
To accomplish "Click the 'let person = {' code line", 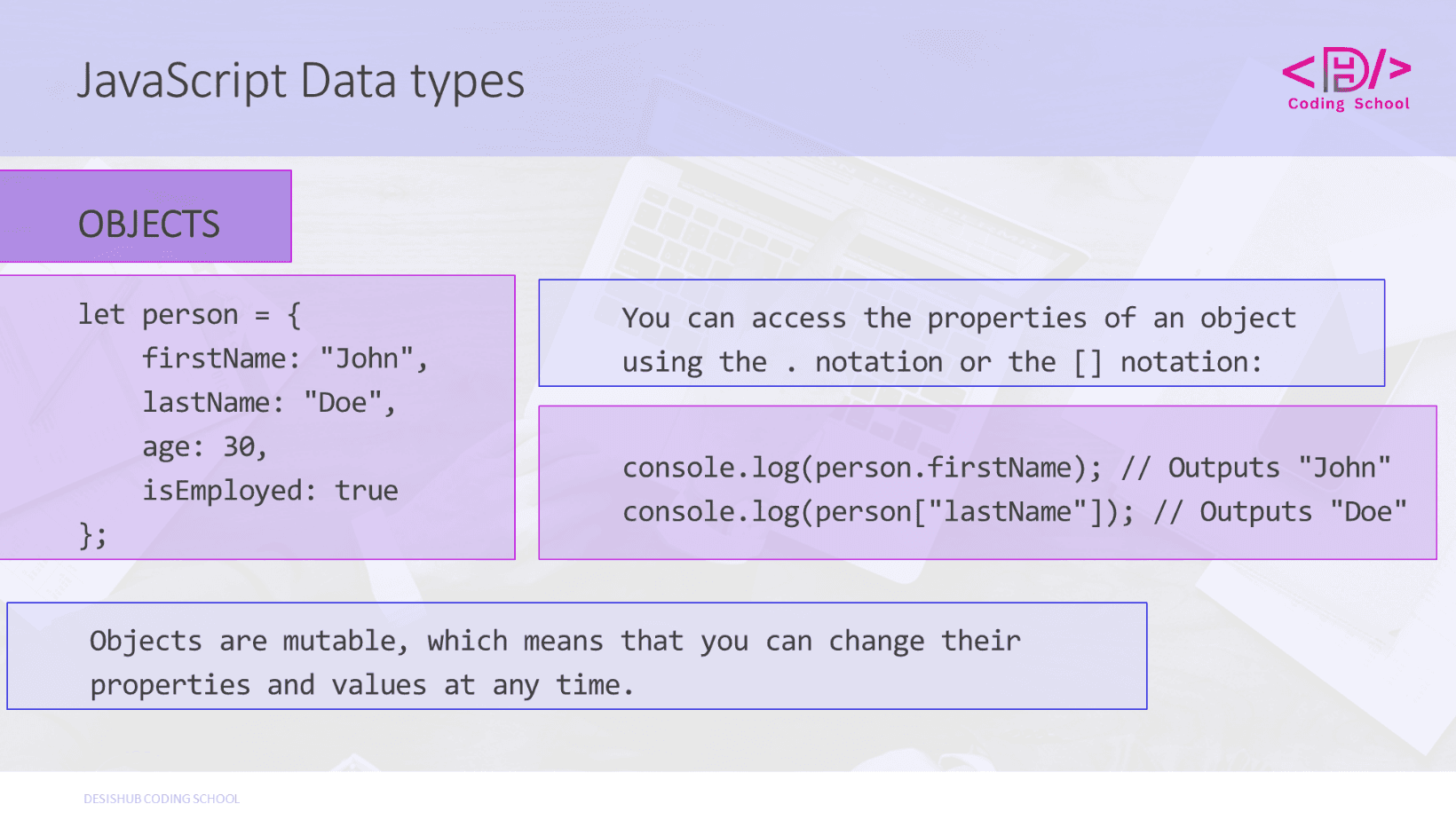I will coord(189,315).
